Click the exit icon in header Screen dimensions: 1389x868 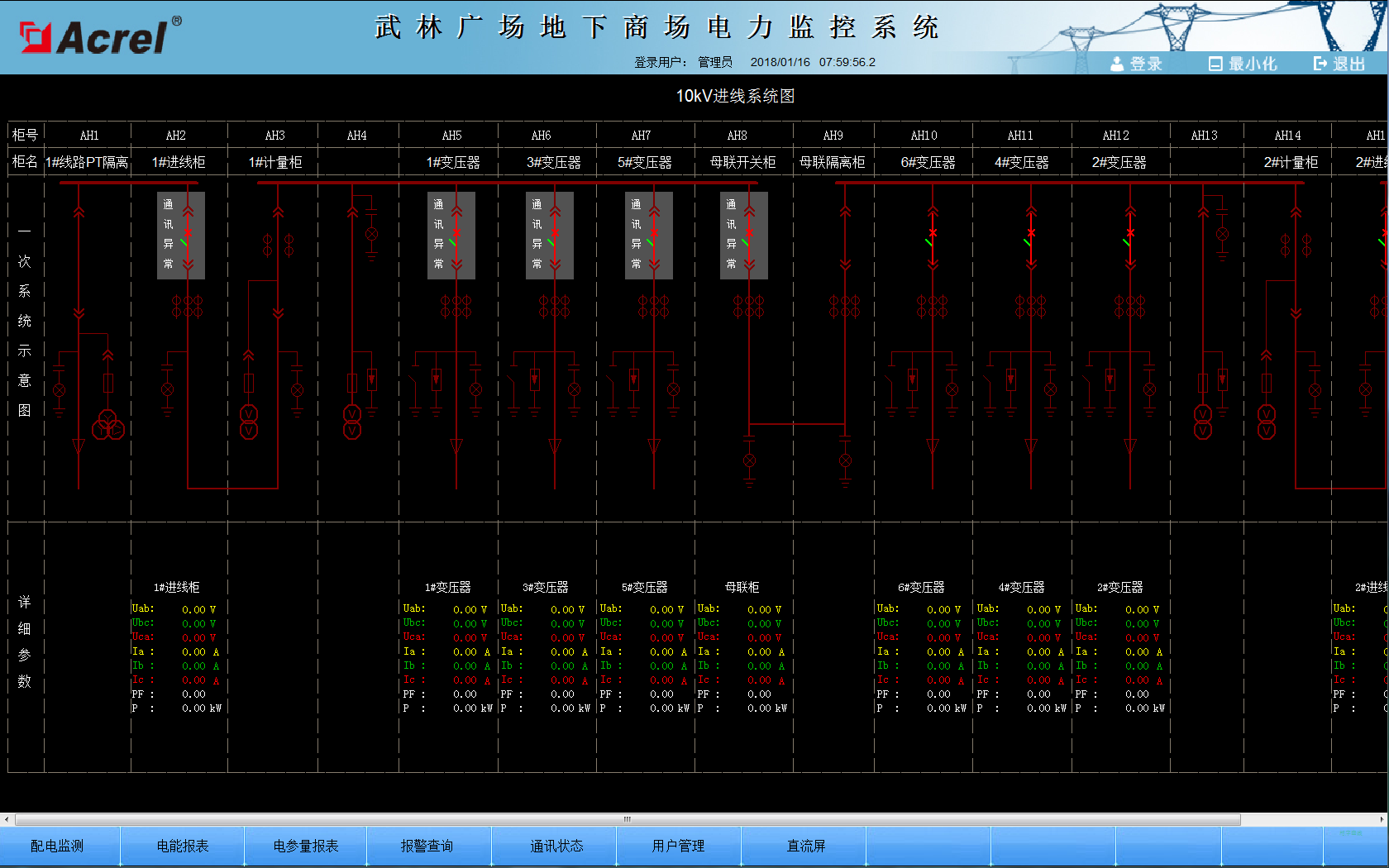[x=1320, y=64]
